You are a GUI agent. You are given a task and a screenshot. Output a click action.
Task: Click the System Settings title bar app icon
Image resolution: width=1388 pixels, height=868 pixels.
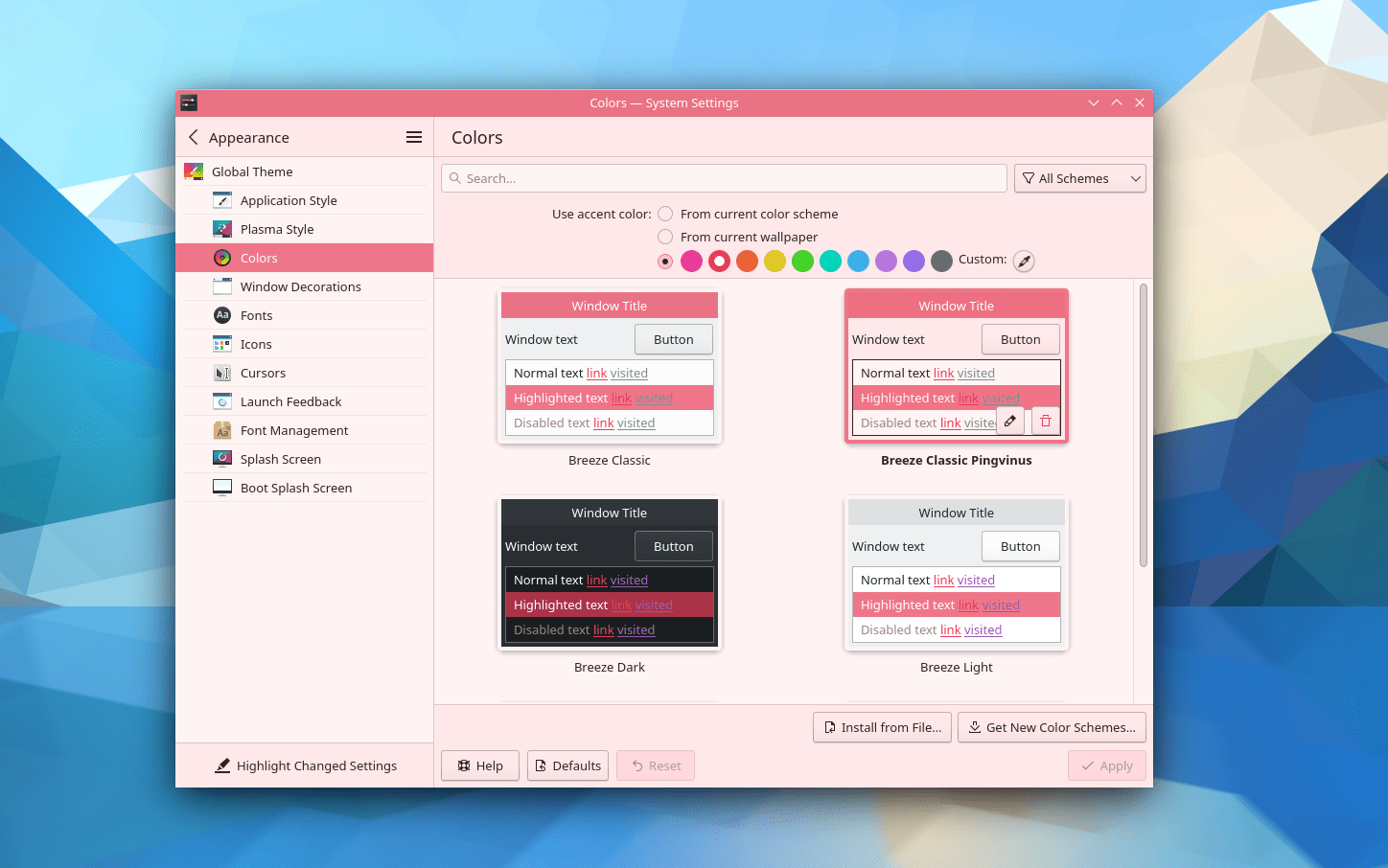(x=189, y=103)
